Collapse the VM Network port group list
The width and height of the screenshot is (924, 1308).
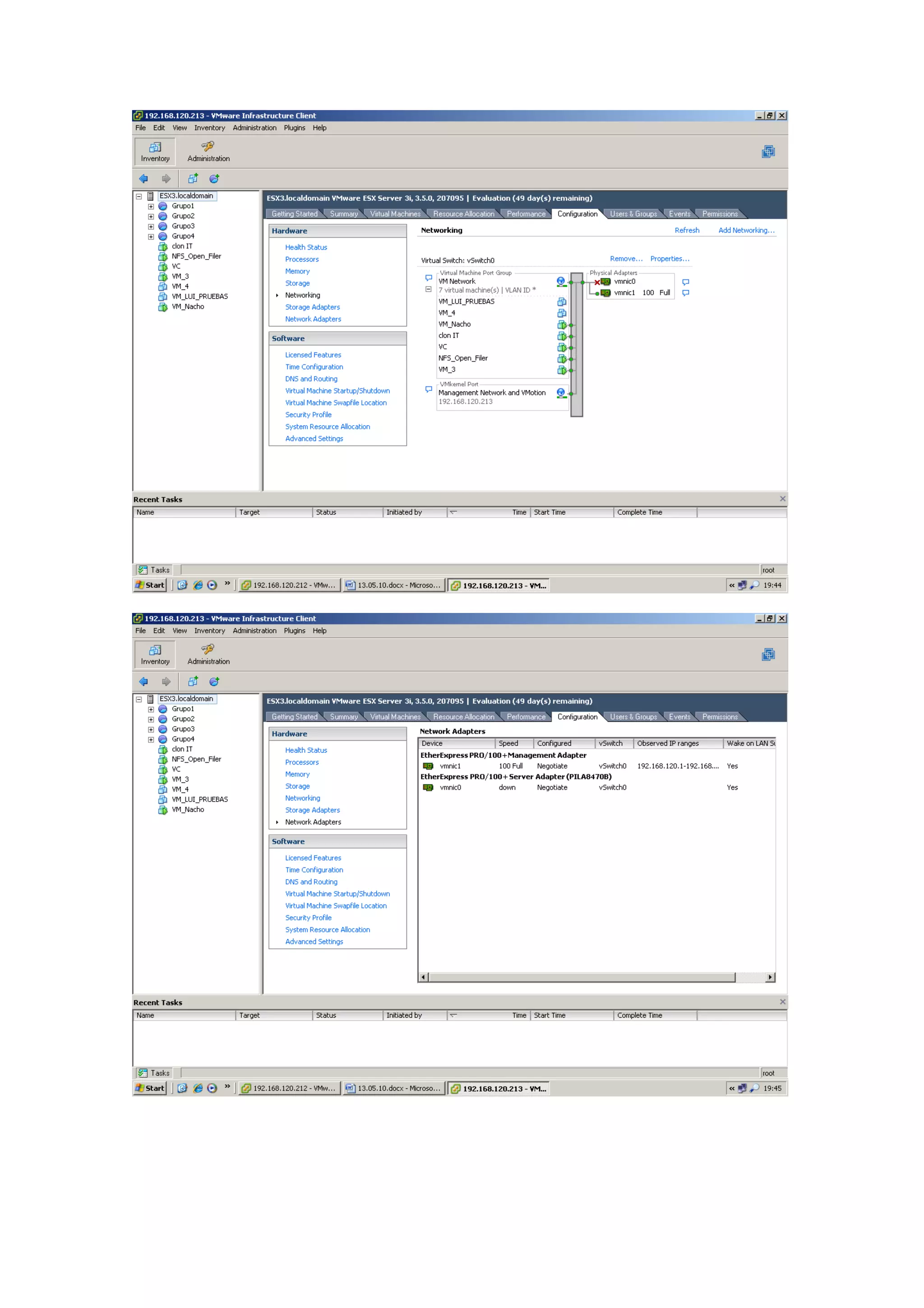click(x=428, y=289)
